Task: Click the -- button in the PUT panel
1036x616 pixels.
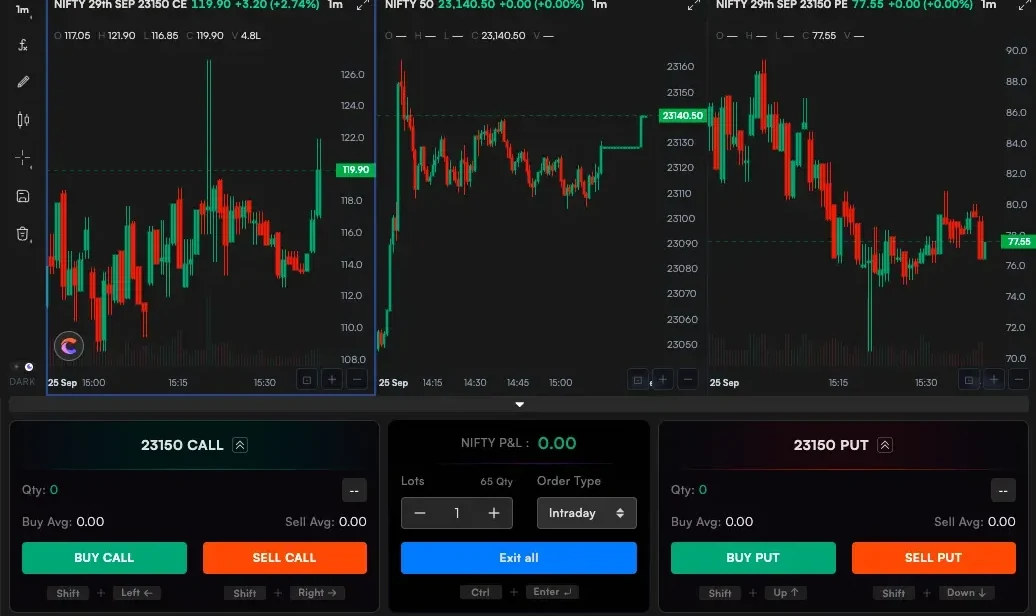Action: pos(1003,490)
